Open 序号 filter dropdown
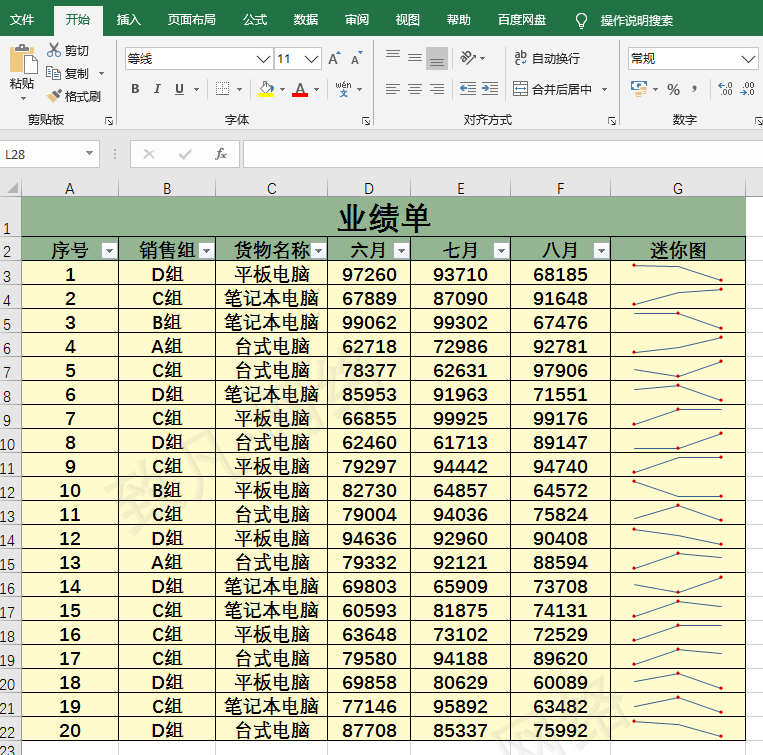Viewport: 763px width, 755px height. point(109,251)
